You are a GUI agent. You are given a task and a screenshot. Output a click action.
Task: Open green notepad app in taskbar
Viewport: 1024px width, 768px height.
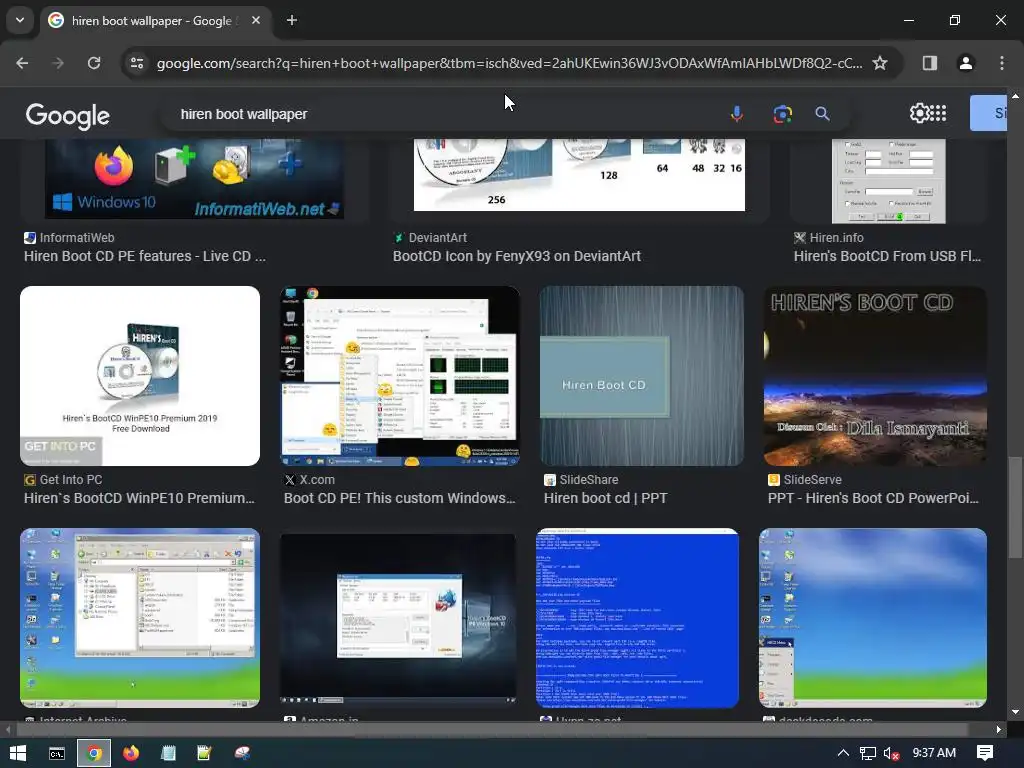(x=204, y=753)
